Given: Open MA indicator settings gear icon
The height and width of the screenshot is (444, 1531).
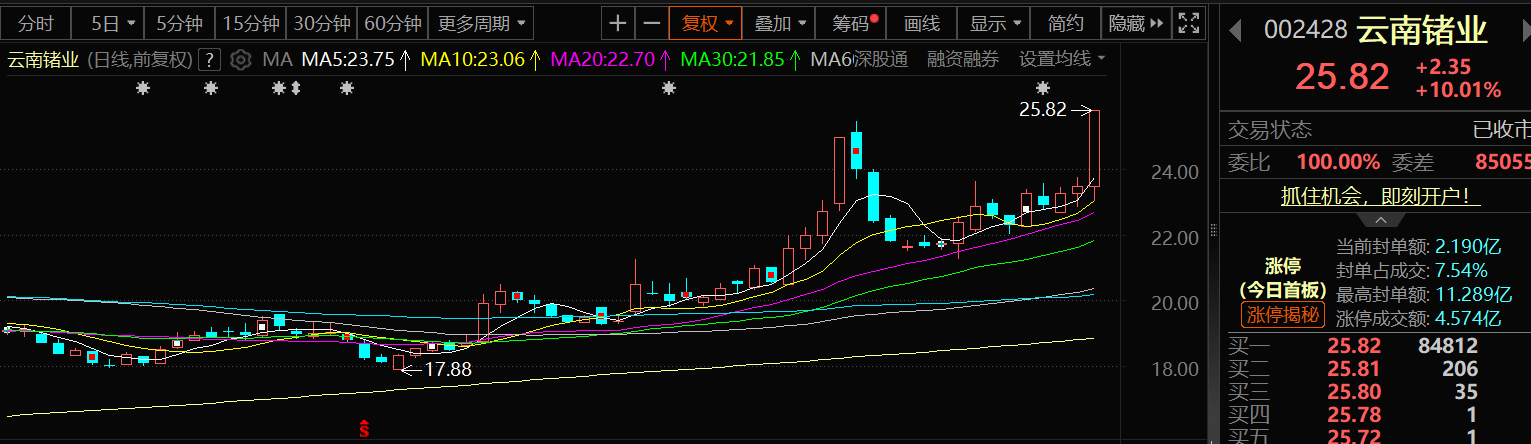Looking at the screenshot, I should [x=240, y=60].
